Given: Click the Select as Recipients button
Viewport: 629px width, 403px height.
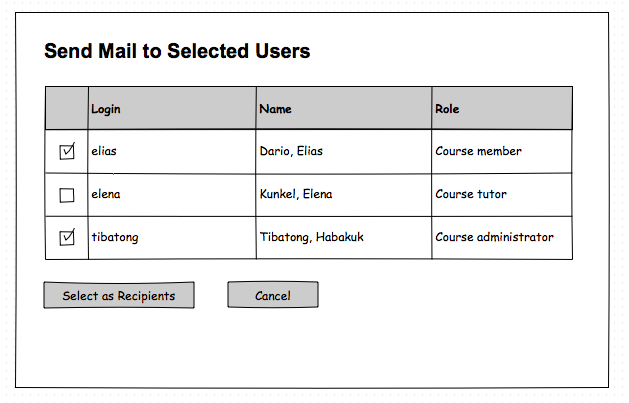Looking at the screenshot, I should 118,295.
